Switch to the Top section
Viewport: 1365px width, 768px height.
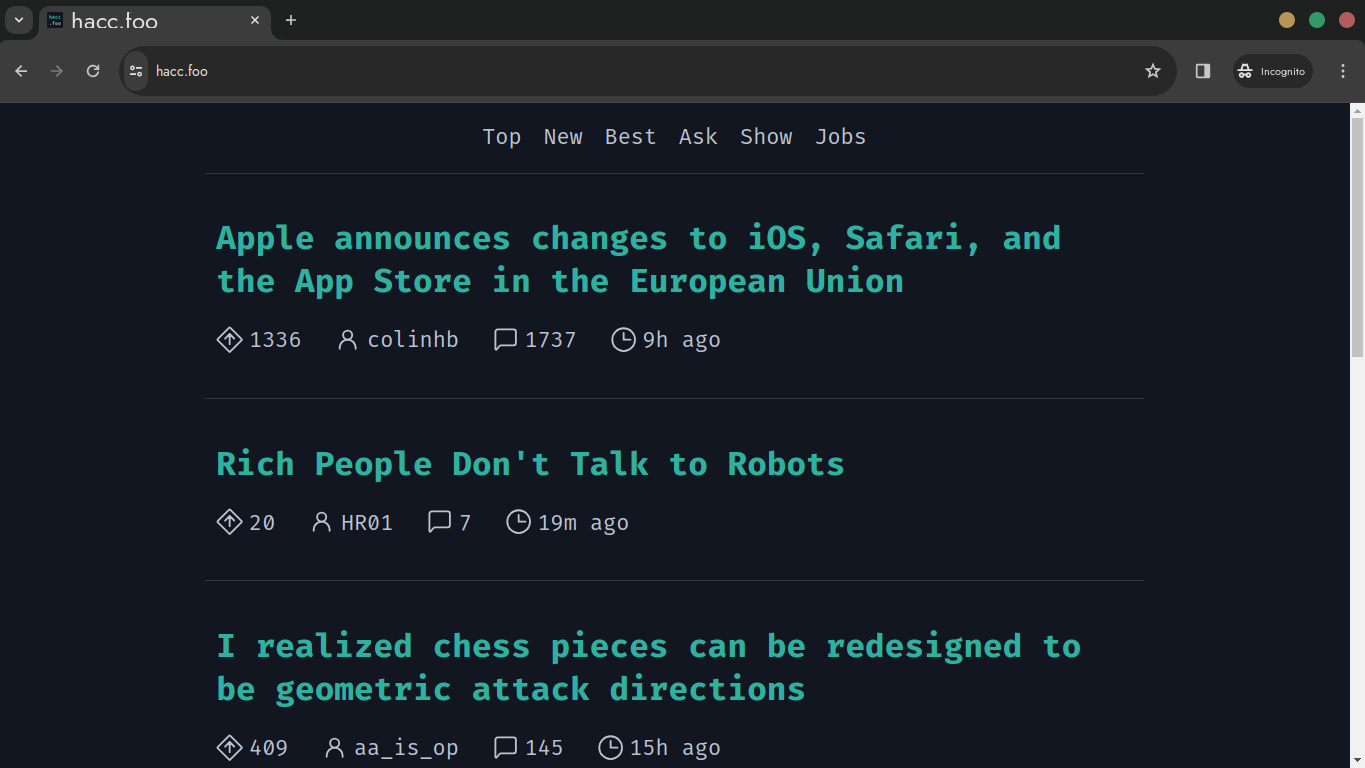point(502,137)
